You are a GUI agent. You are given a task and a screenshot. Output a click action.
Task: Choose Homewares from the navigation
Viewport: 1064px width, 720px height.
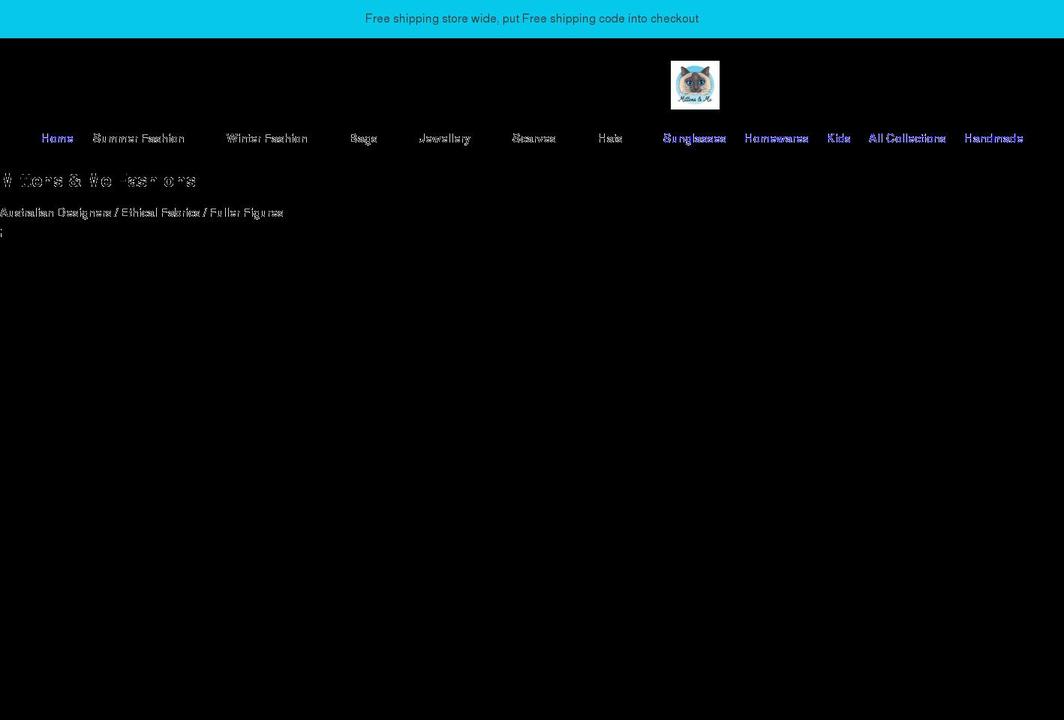[776, 138]
